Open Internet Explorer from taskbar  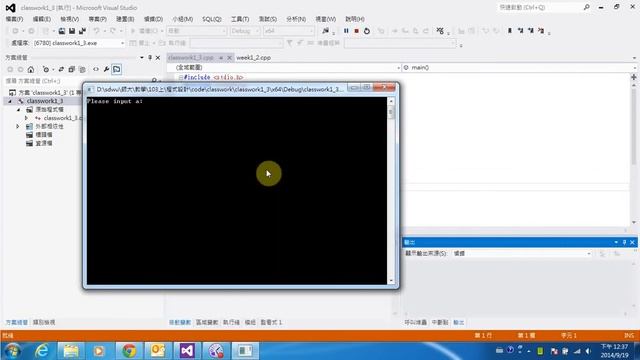click(42, 351)
